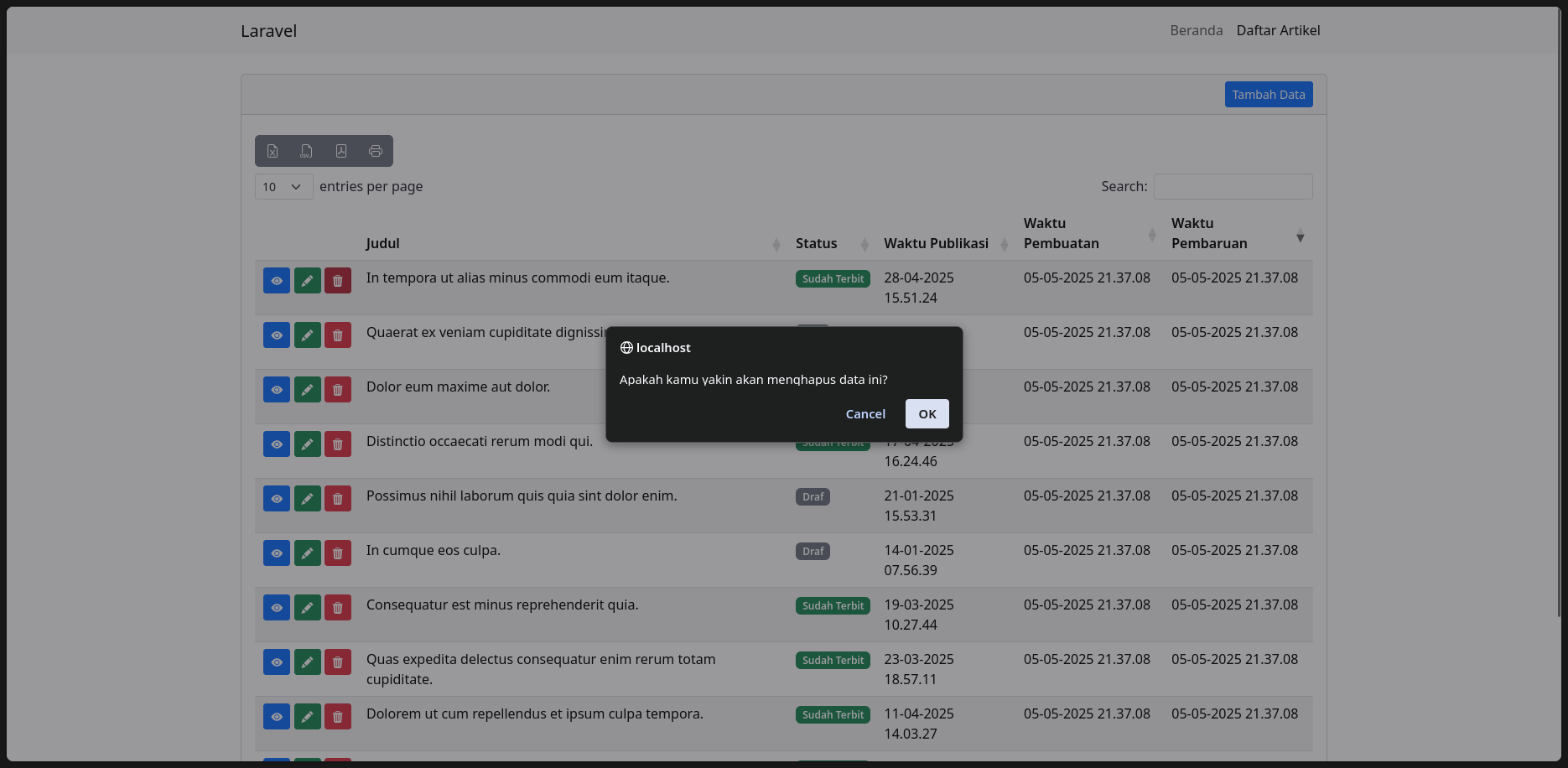Open entries per page dropdown
This screenshot has height=768, width=1568.
coord(283,186)
